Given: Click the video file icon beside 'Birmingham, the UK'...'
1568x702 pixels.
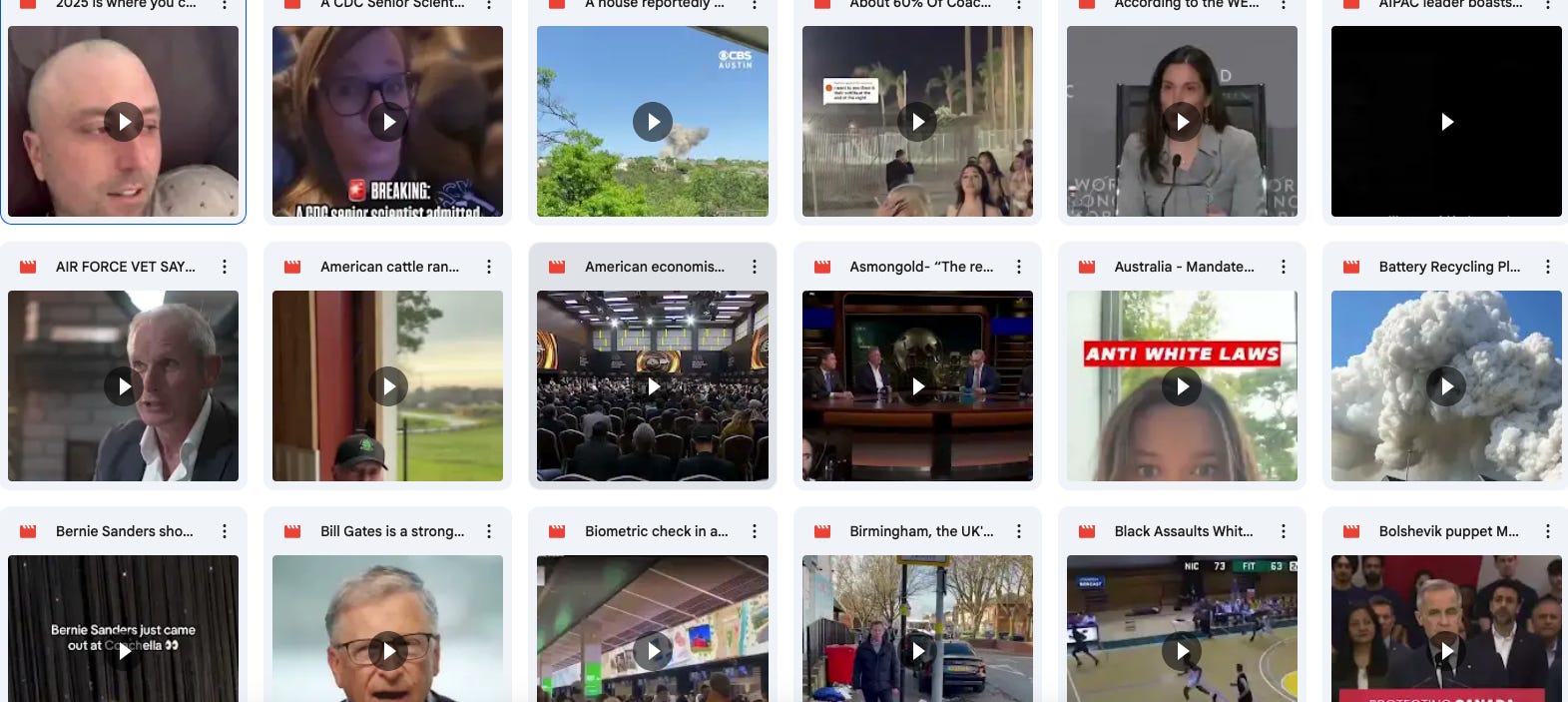Looking at the screenshot, I should (822, 531).
